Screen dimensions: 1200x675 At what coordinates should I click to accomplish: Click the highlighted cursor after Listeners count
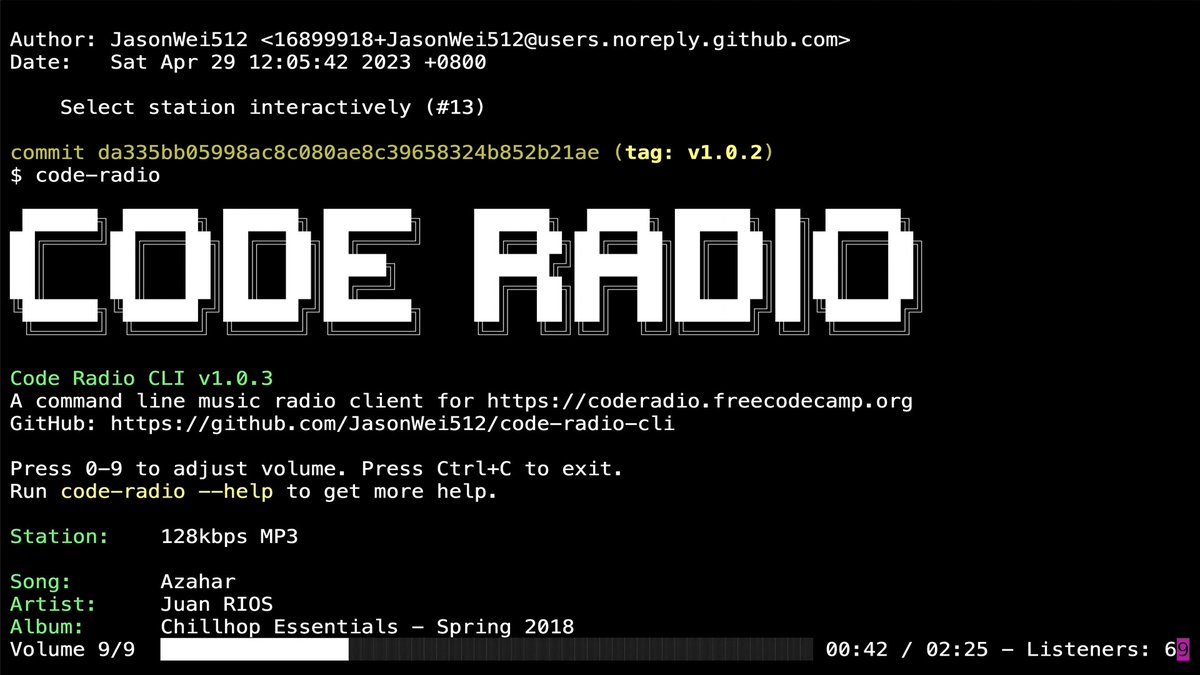tap(1183, 650)
